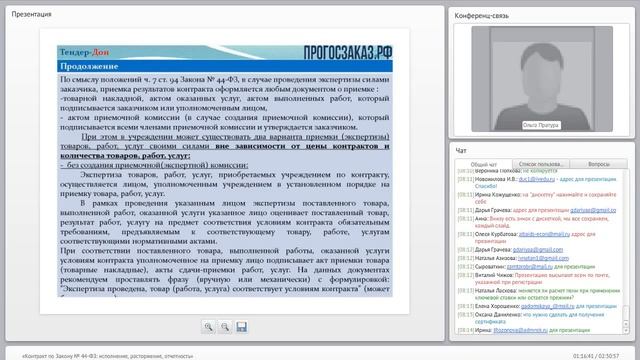The width and height of the screenshot is (640, 360).
Task: Open the Список пользователей tab
Action: coord(540,164)
